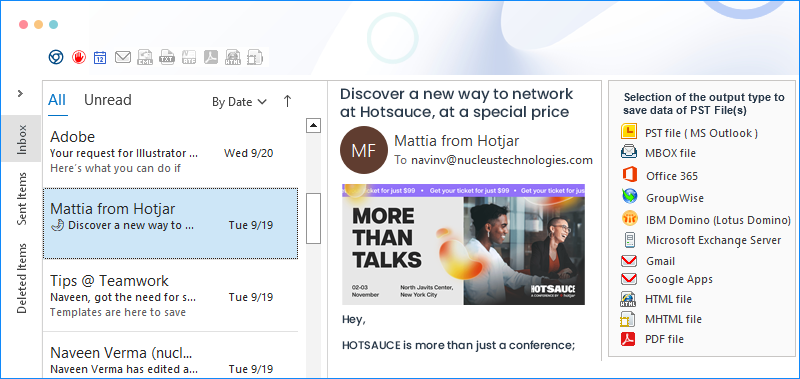Click the envelope mail toolbar icon
This screenshot has width=800, height=379.
(123, 57)
